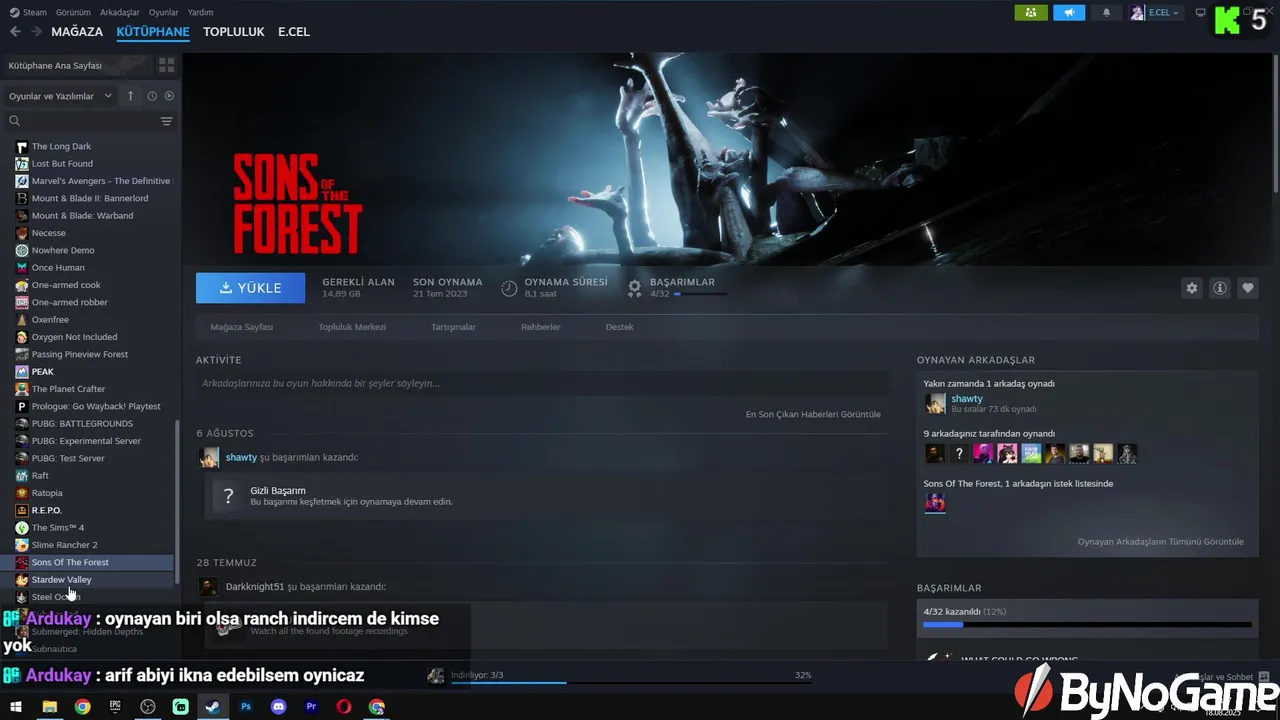Image resolution: width=1280 pixels, height=720 pixels.
Task: Click the achievements 12% progress bar
Action: [x=1087, y=625]
